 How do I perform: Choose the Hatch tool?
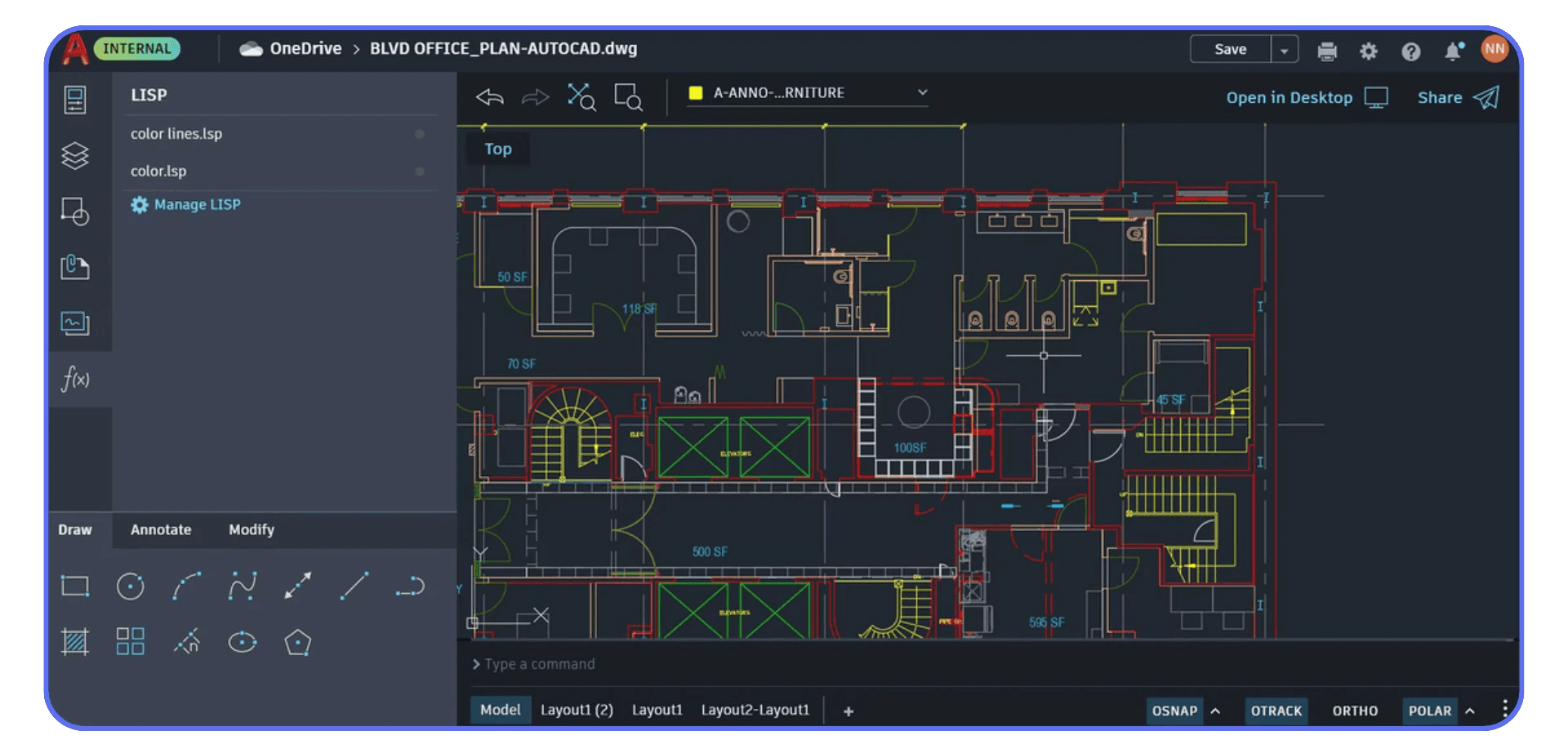pos(74,641)
